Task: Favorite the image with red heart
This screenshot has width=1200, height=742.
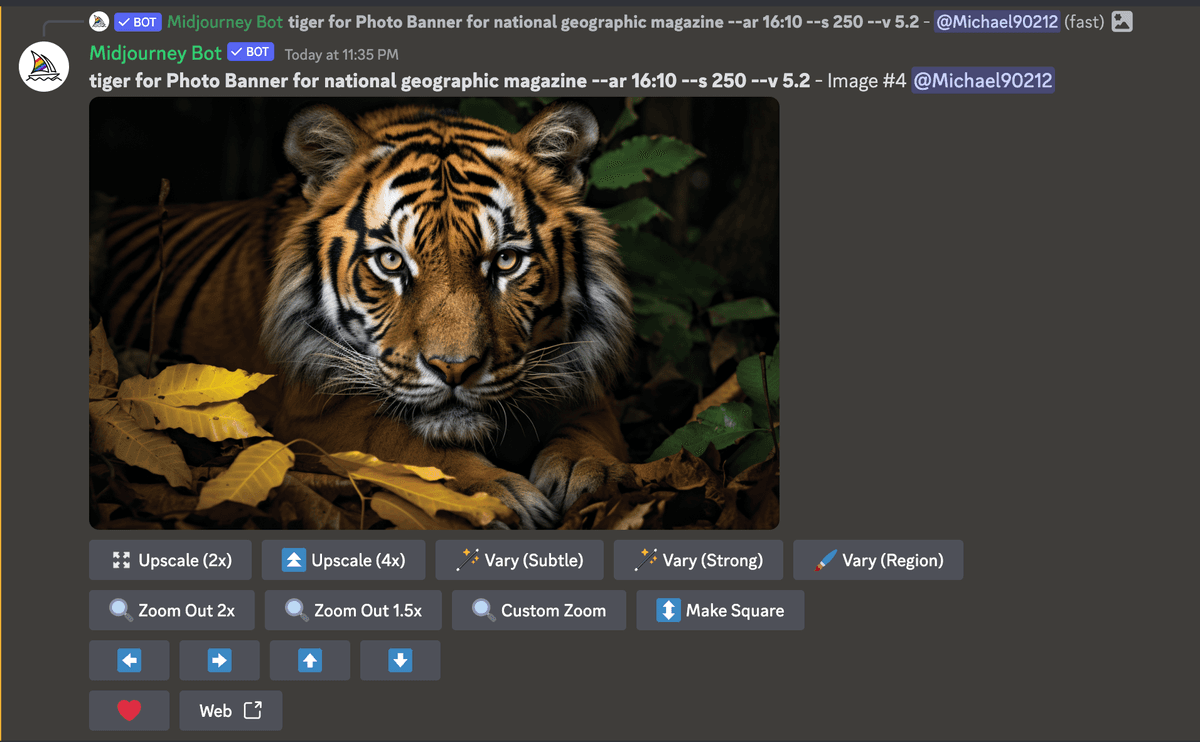Action: 129,710
